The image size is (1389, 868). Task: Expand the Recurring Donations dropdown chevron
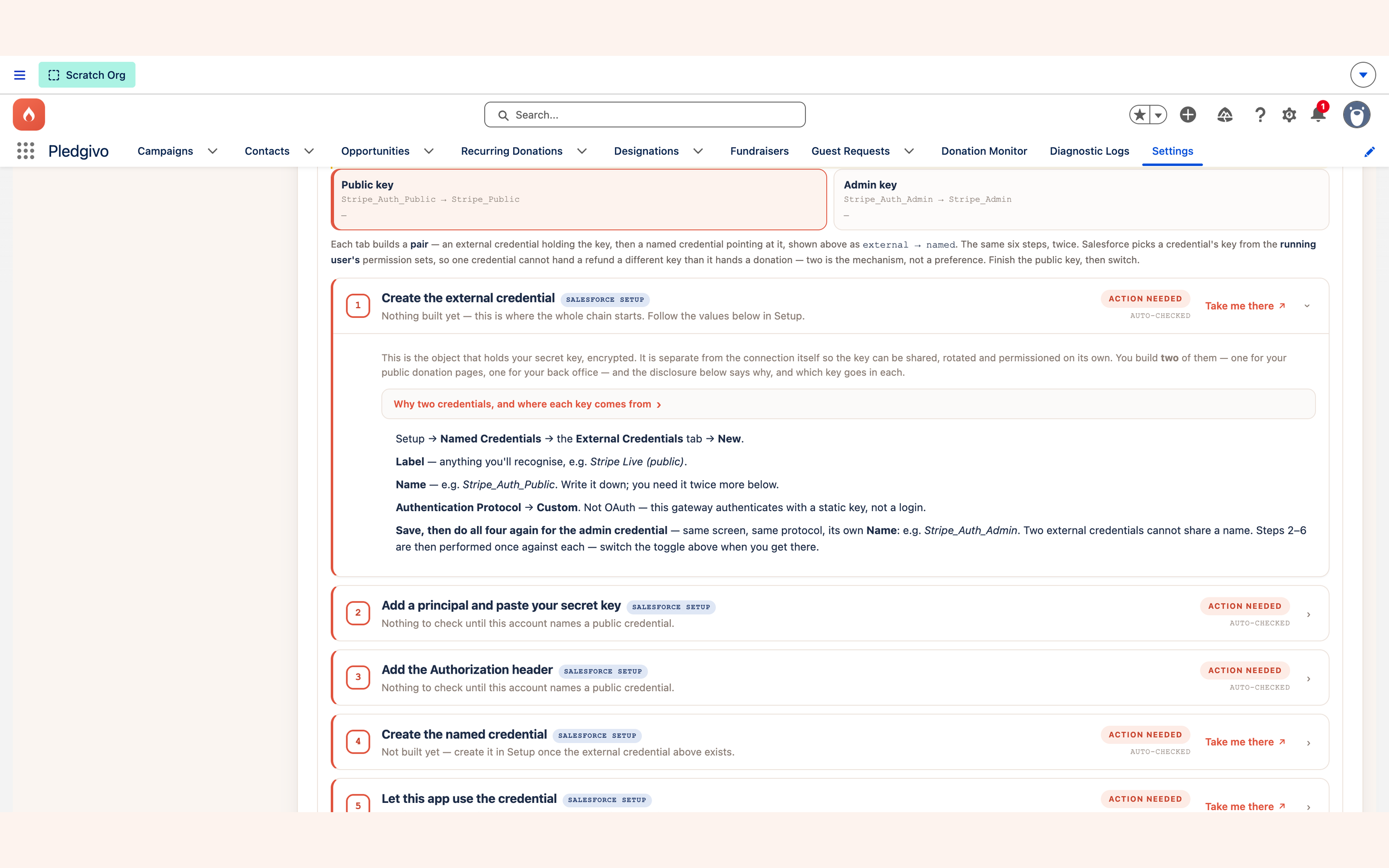tap(582, 151)
